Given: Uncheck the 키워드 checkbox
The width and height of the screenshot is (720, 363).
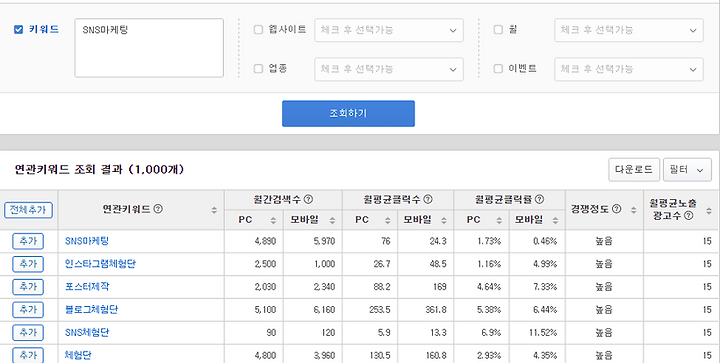Looking at the screenshot, I should [x=18, y=30].
